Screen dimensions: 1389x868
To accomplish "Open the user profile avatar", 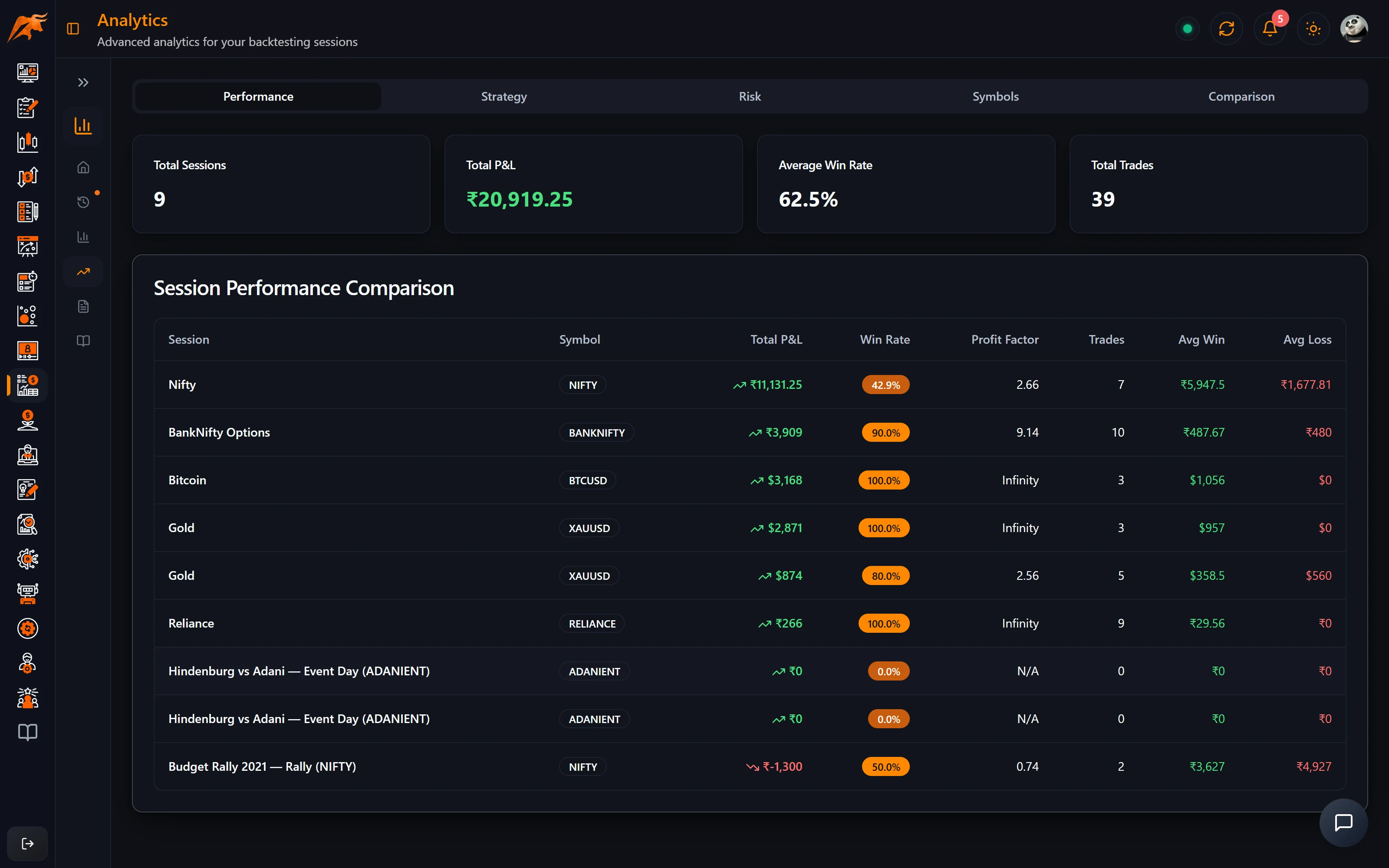I will [1354, 29].
